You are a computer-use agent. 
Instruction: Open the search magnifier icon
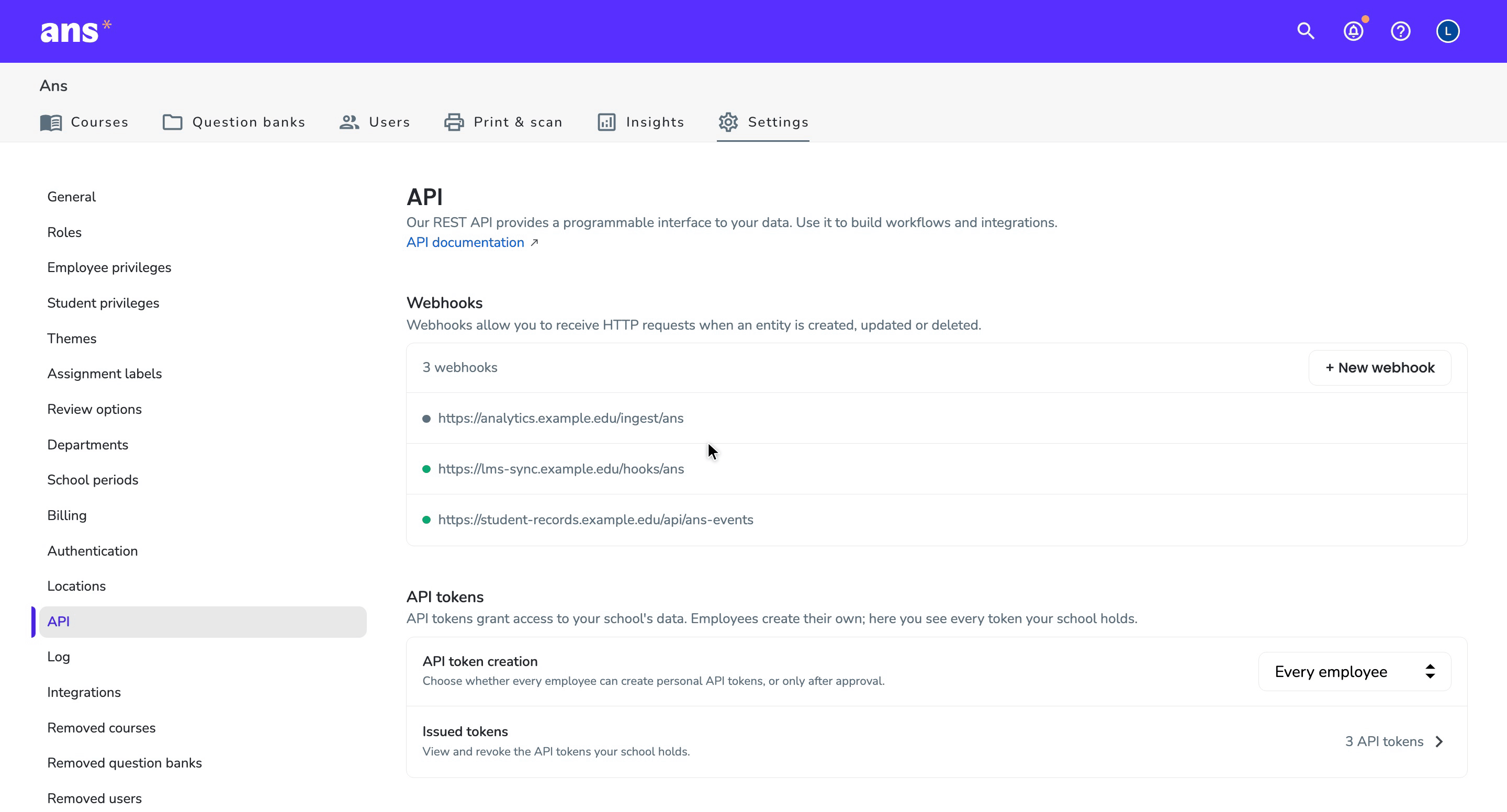tap(1306, 31)
